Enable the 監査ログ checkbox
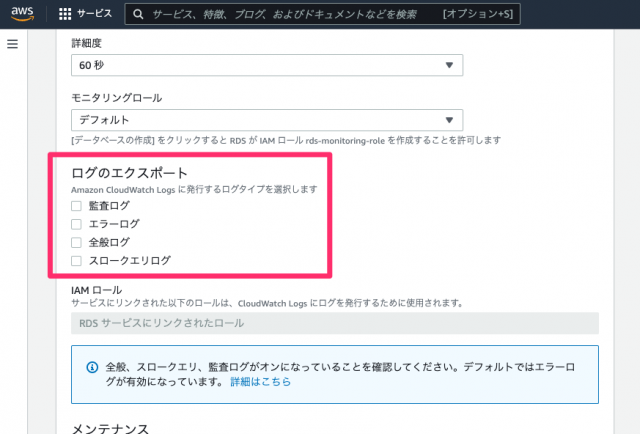Screen dimensions: 640x434 [76, 206]
